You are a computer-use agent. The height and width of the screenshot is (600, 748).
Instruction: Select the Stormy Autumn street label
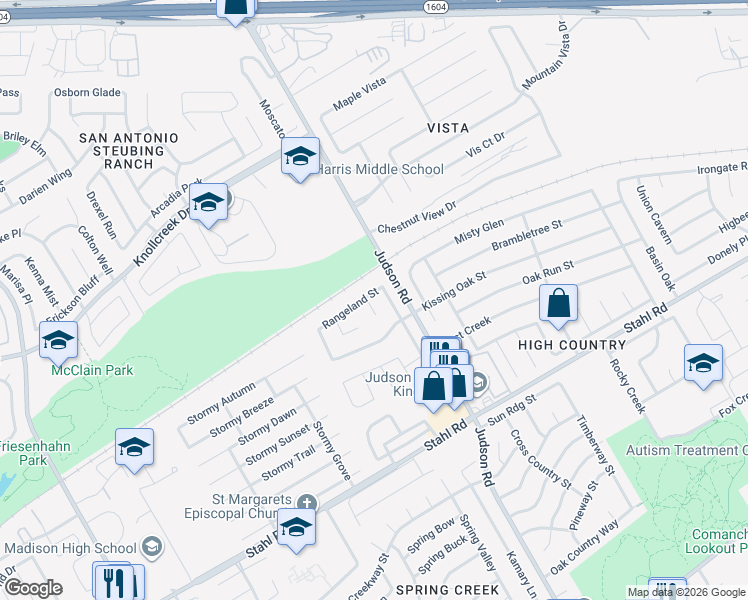pyautogui.click(x=221, y=403)
